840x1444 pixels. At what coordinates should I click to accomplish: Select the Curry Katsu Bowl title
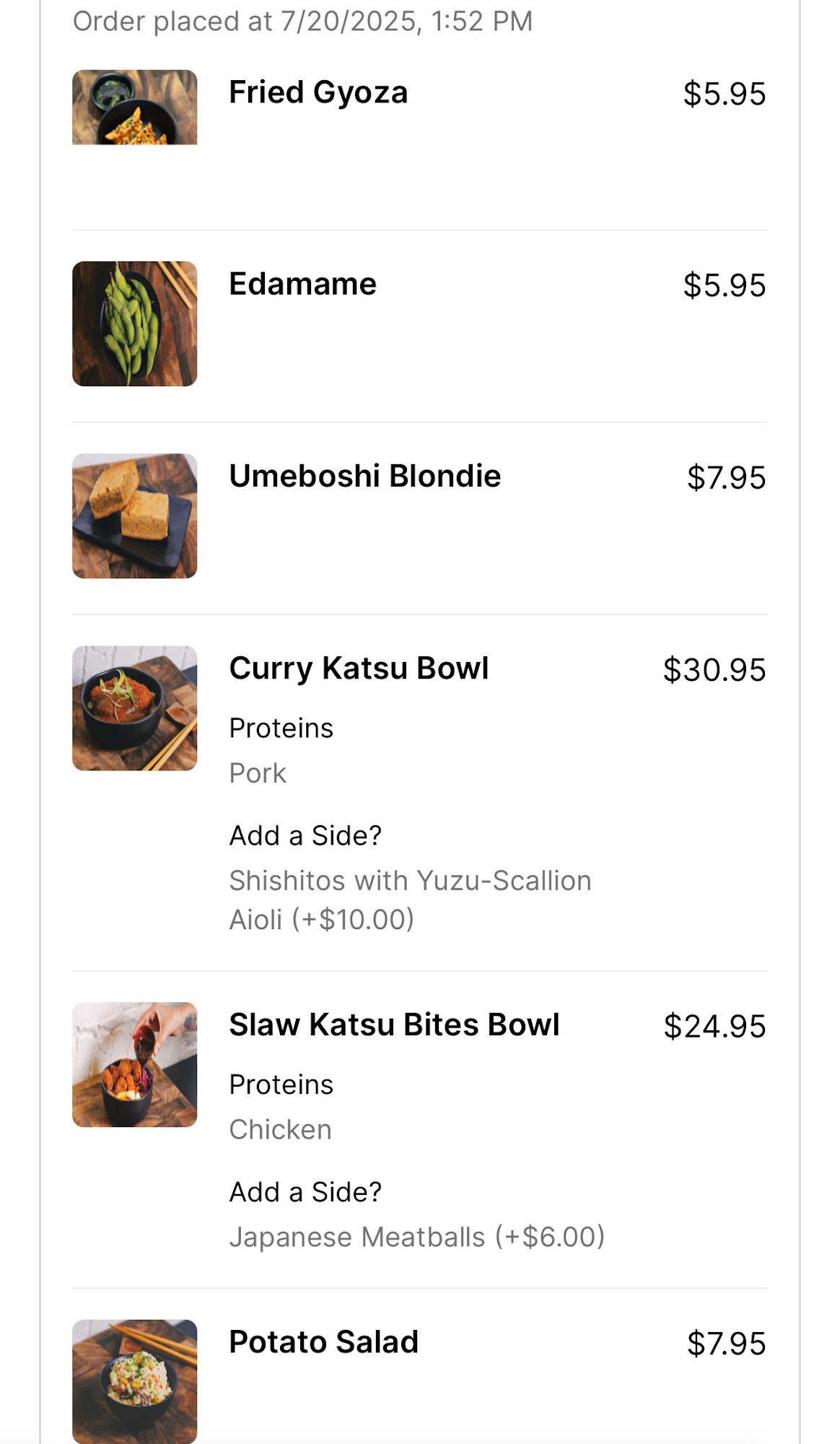coord(359,668)
